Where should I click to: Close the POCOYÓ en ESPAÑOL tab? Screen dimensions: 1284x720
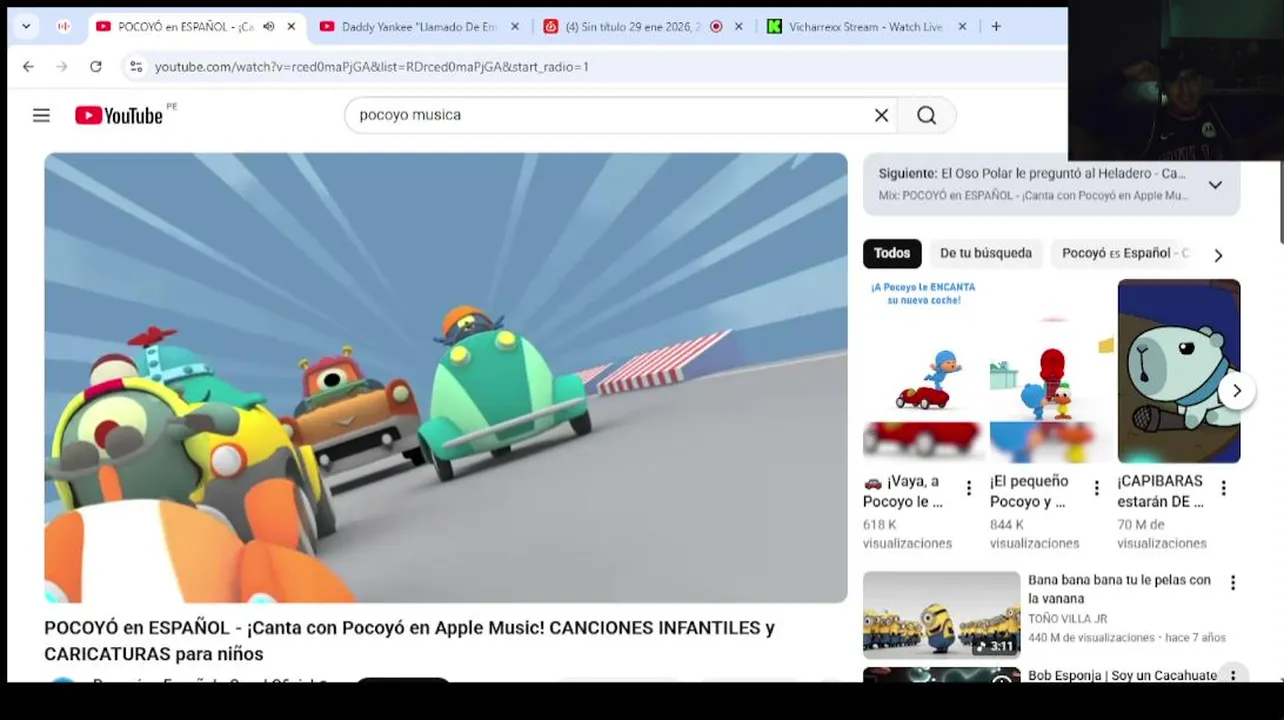click(x=291, y=27)
